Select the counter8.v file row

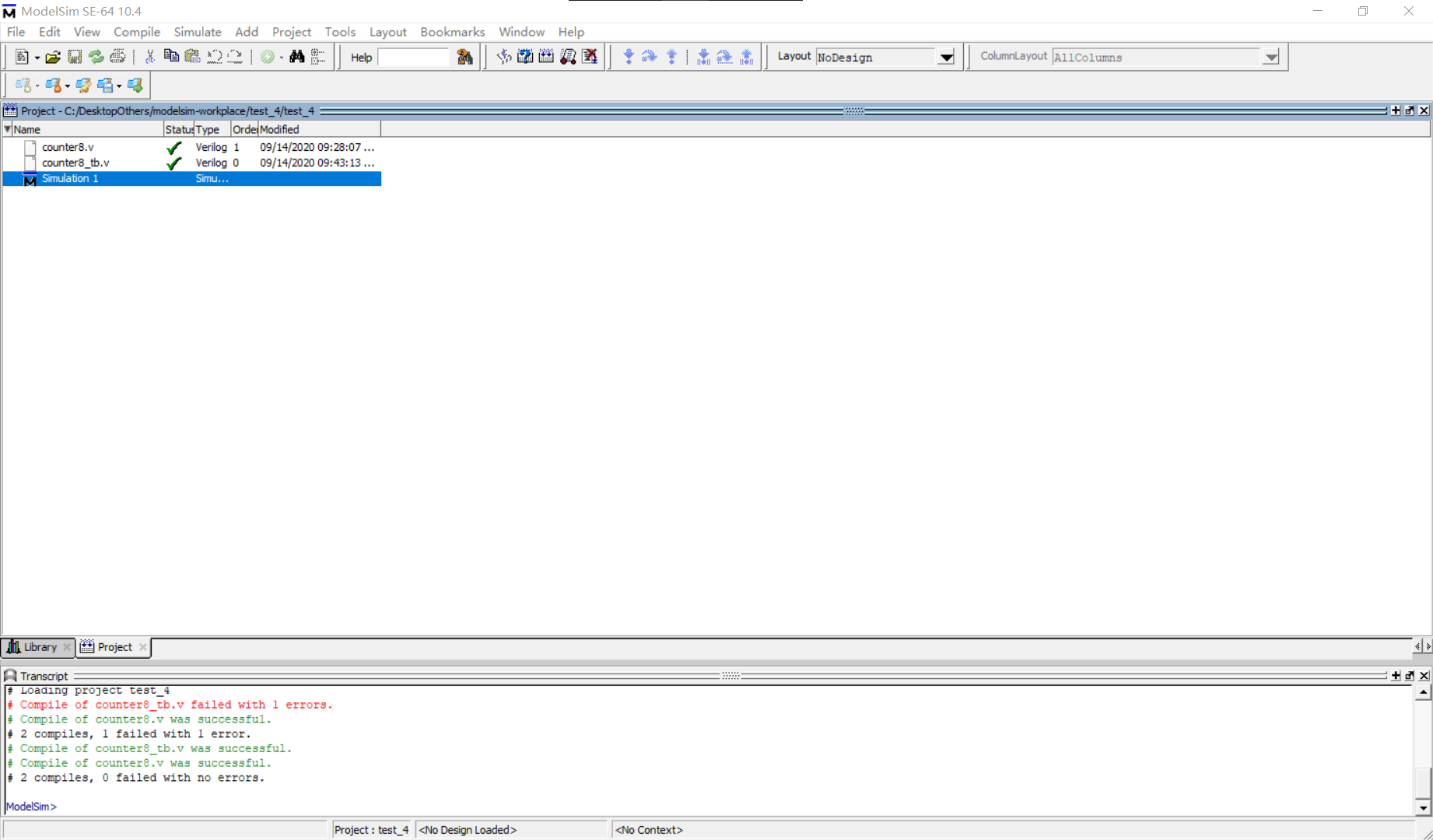pos(192,147)
